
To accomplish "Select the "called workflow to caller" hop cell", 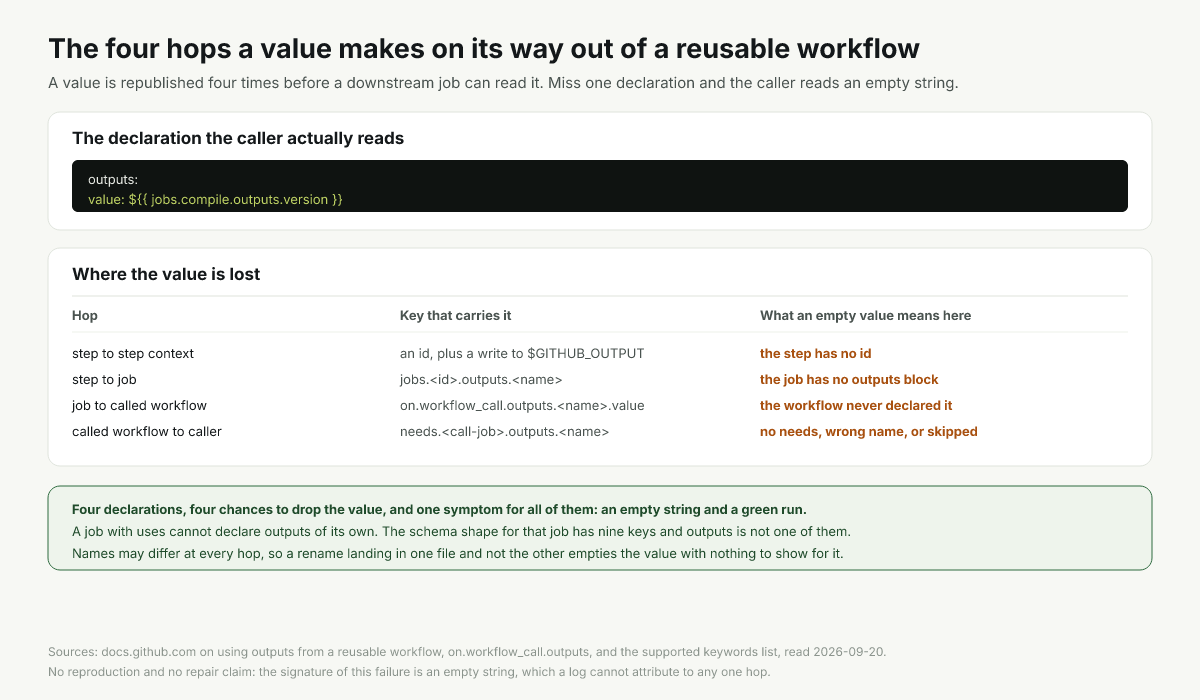I will click(x=147, y=431).
